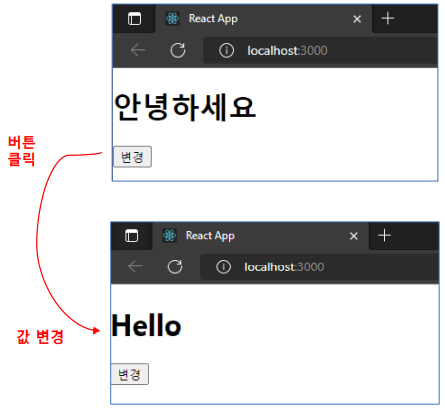Click the Hello heading text

click(146, 325)
